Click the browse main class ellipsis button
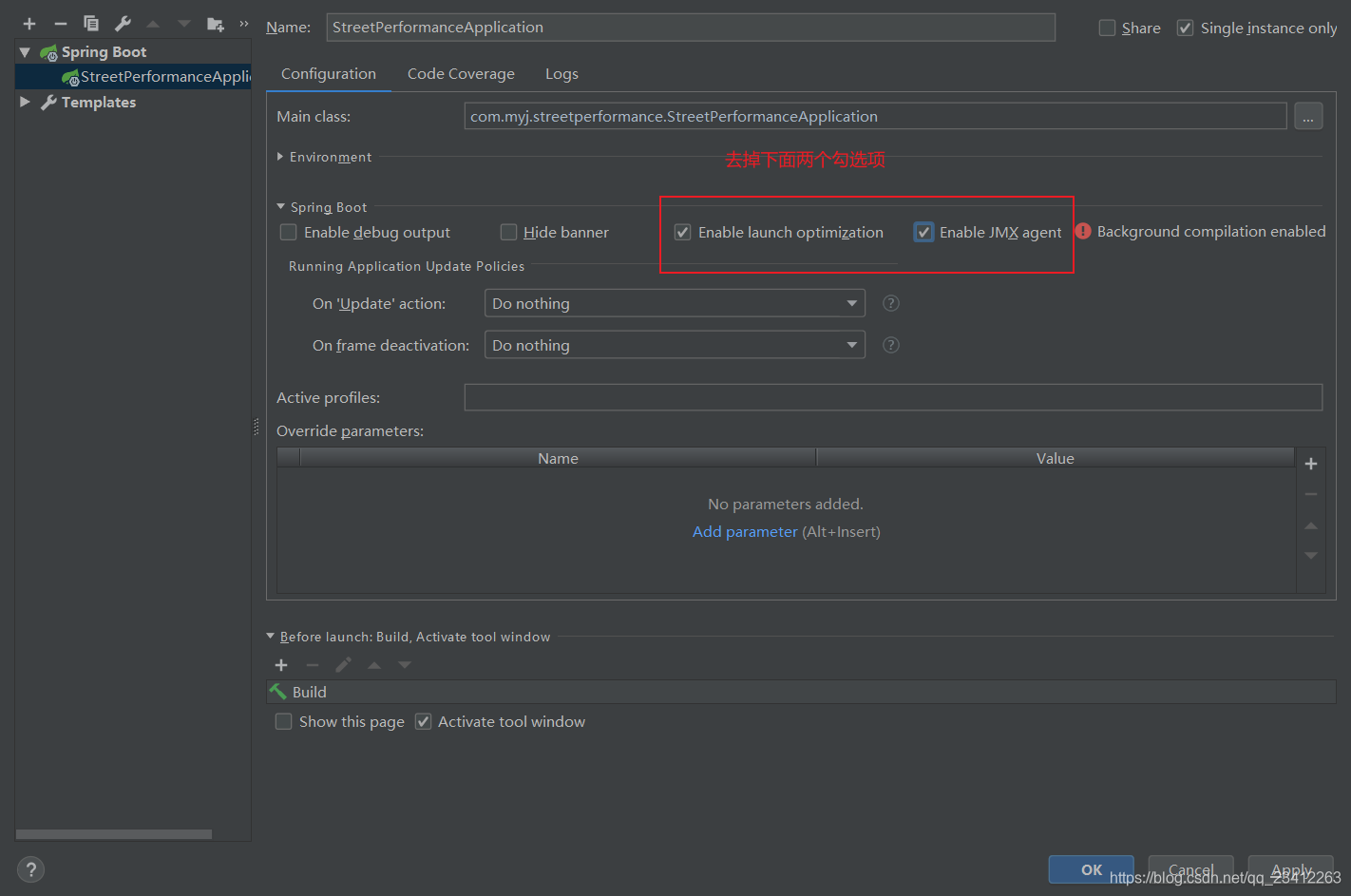1351x896 pixels. (x=1307, y=117)
